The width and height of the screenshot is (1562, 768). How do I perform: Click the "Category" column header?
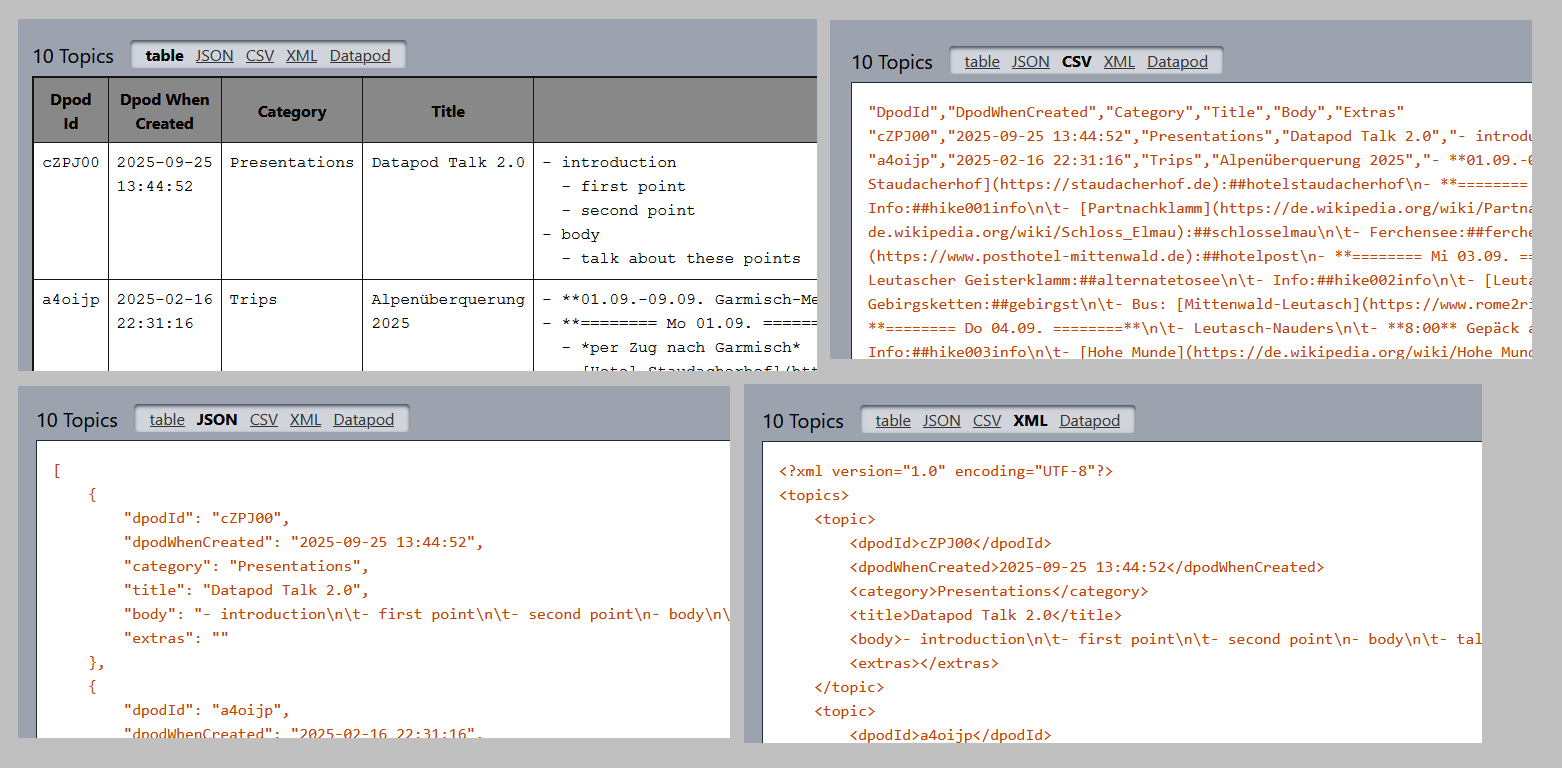point(292,112)
